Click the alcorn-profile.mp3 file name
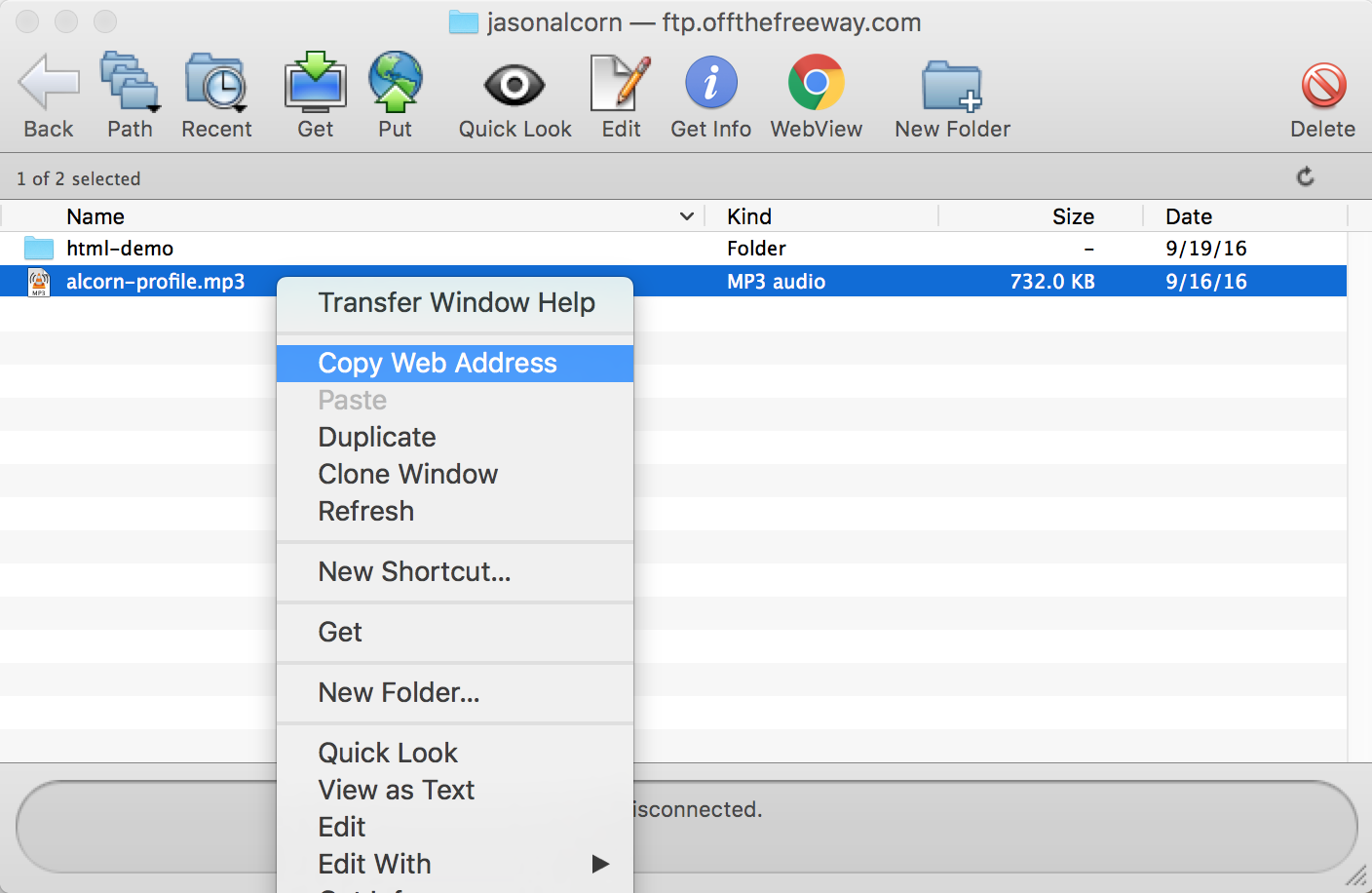The image size is (1372, 893). pyautogui.click(x=155, y=282)
